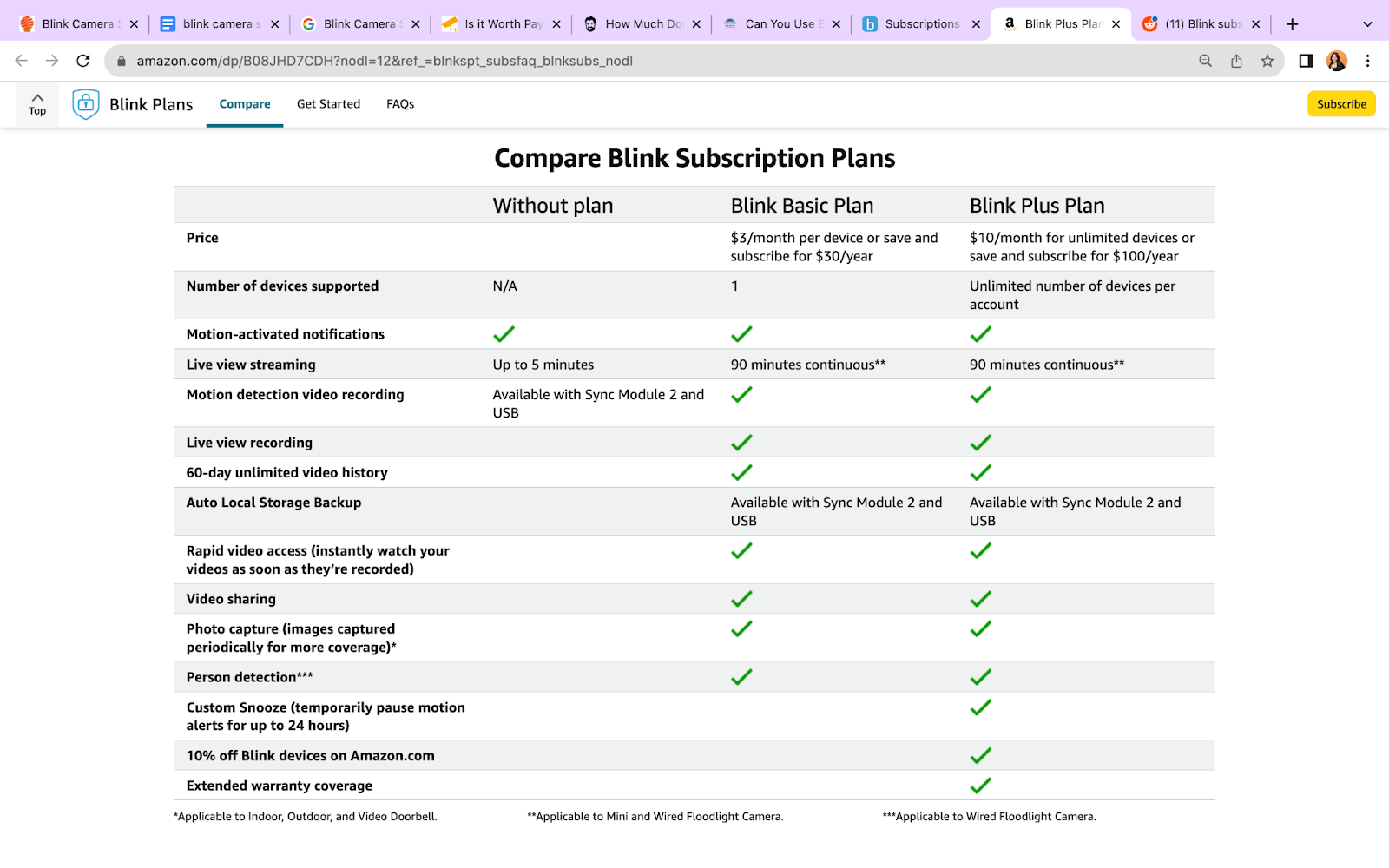This screenshot has height=868, width=1389.
Task: Open the new tab plus button
Action: pyautogui.click(x=1293, y=24)
